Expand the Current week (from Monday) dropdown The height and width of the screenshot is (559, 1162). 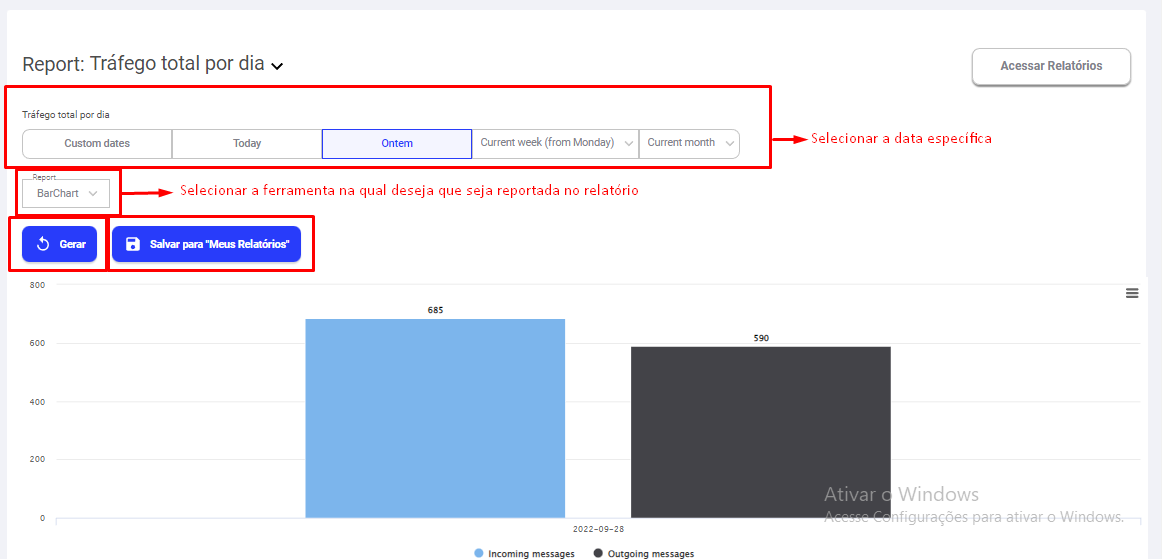[555, 143]
